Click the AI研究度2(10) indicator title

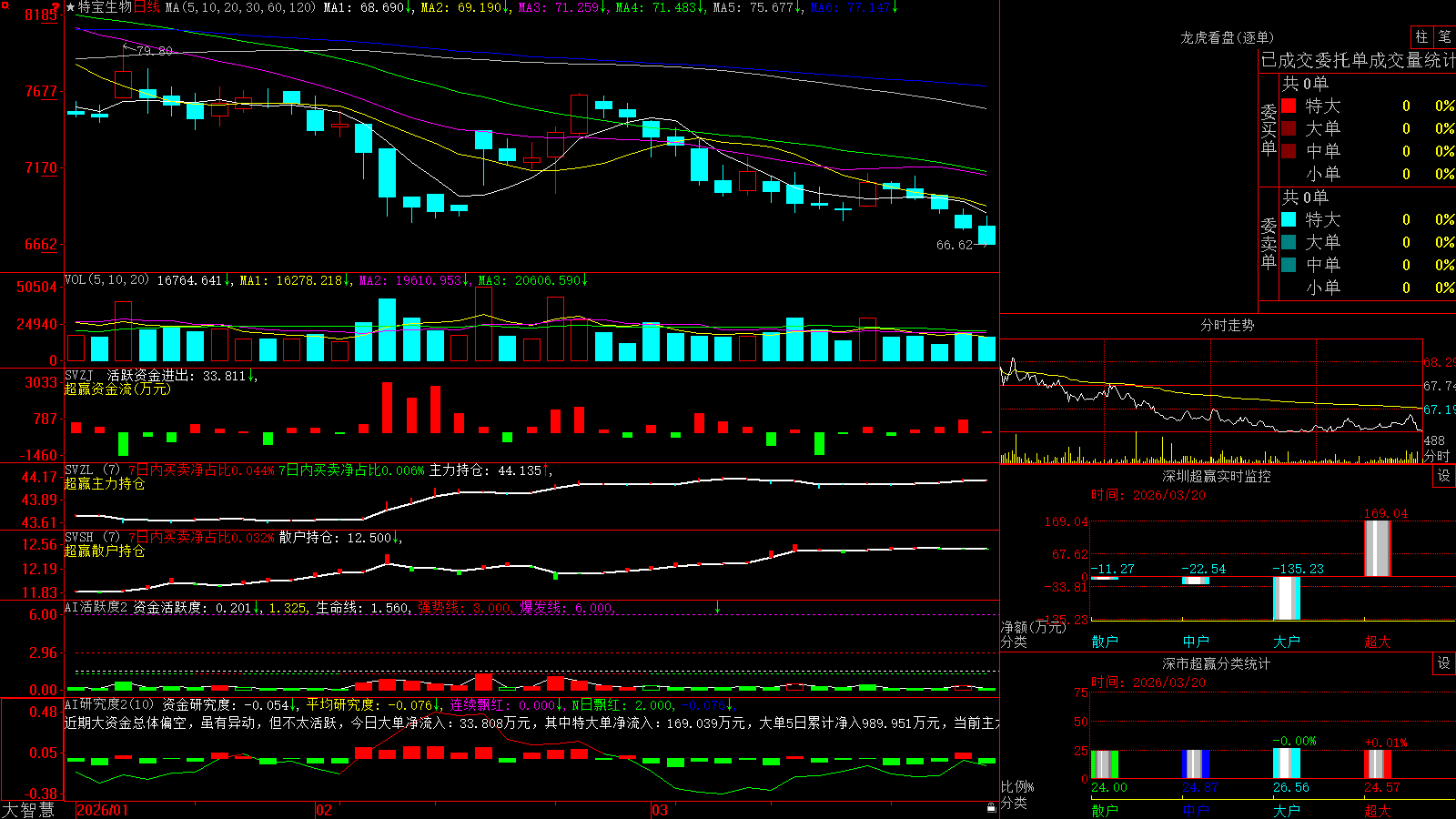(109, 704)
